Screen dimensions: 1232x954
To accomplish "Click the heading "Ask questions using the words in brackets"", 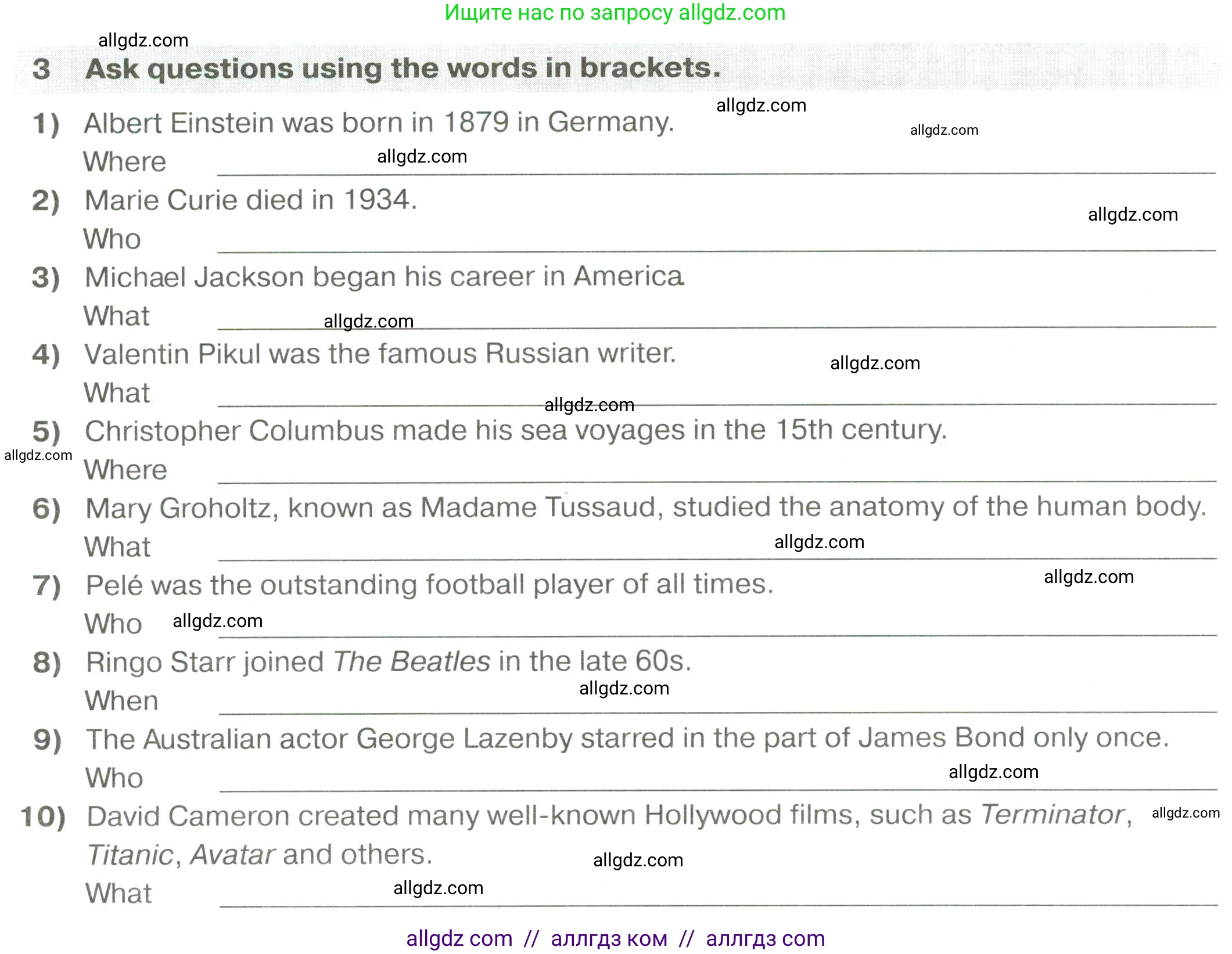I will 403,69.
